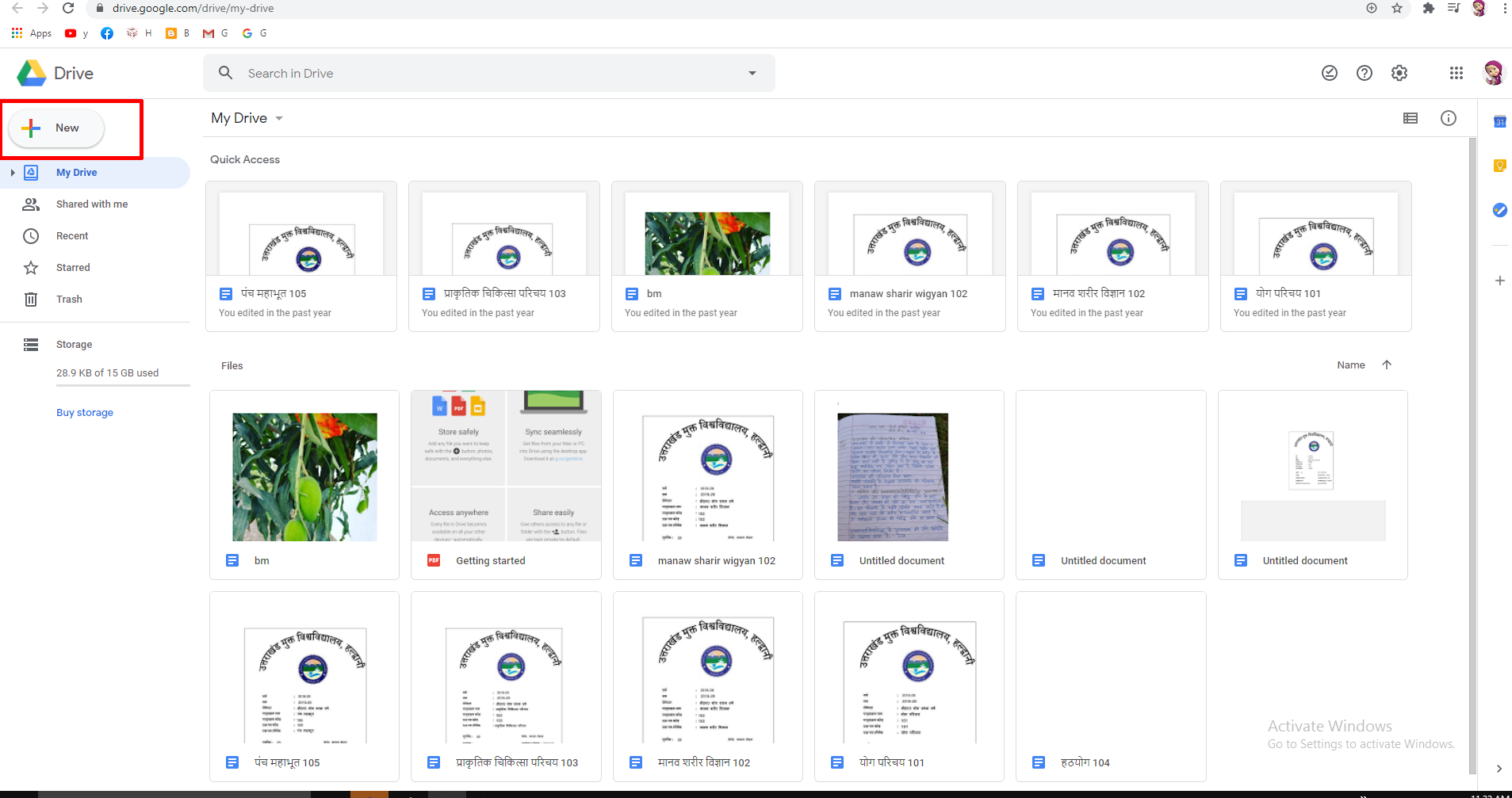Open the Shared with me section
The image size is (1512, 798).
[91, 204]
